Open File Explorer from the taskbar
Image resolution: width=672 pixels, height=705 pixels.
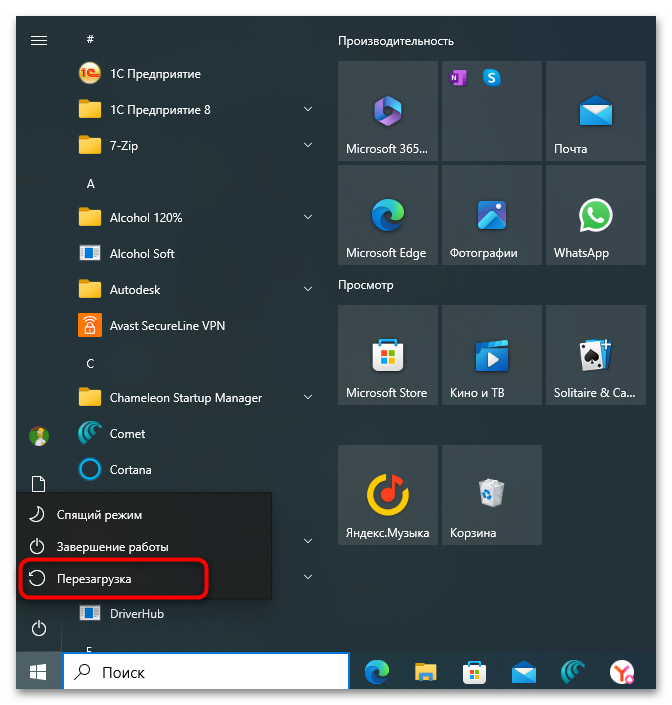click(425, 672)
